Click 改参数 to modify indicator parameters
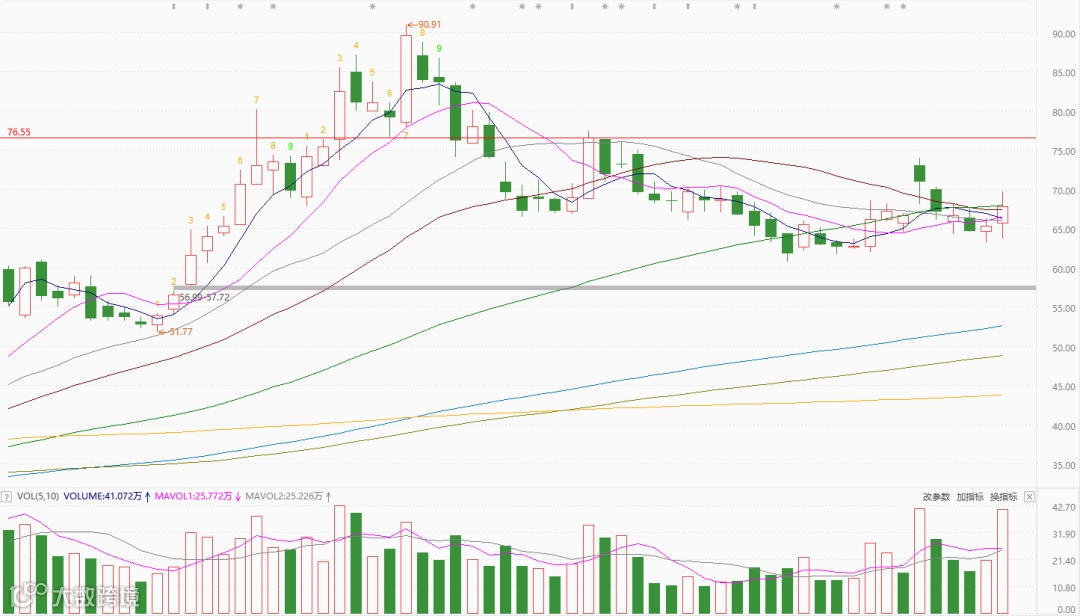 pyautogui.click(x=937, y=496)
